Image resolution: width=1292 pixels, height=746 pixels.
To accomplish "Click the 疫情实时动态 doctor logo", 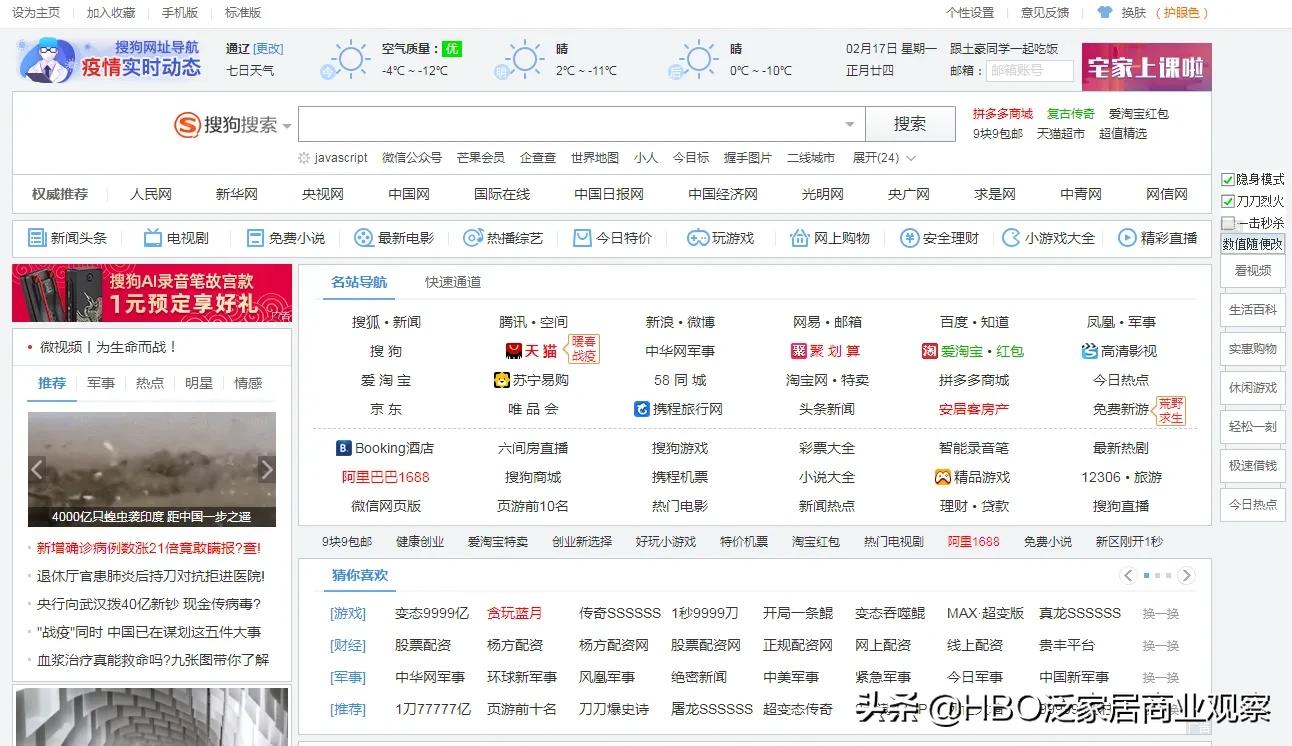I will point(48,60).
